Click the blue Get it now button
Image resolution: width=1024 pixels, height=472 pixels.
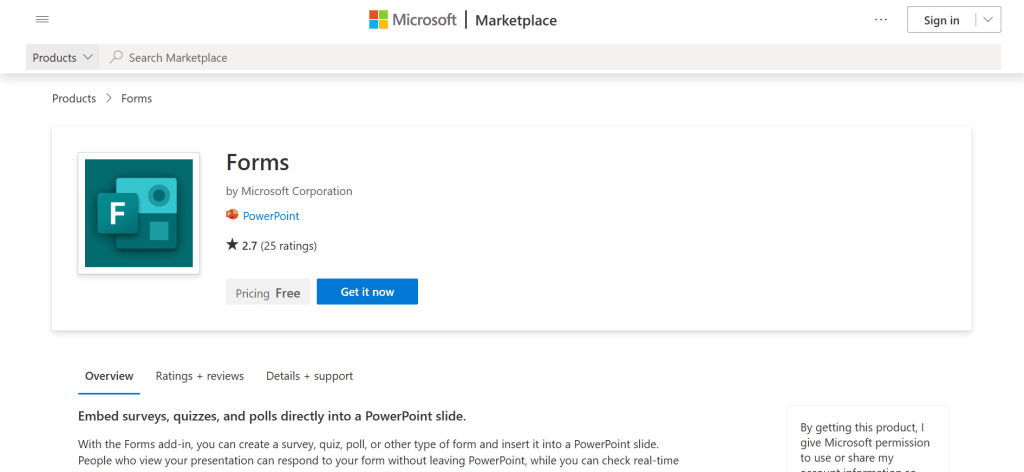pos(367,292)
